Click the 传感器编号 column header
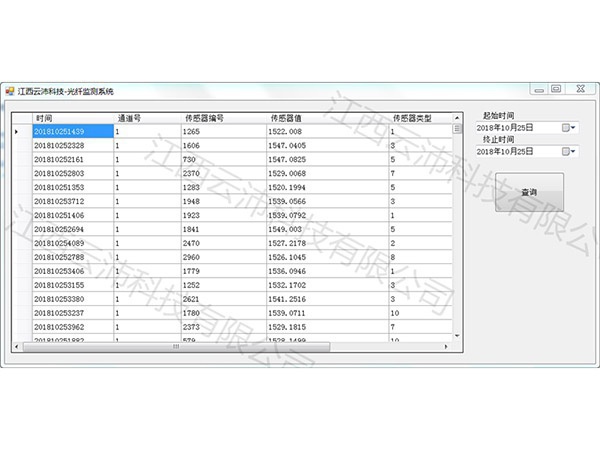The height and width of the screenshot is (450, 600). click(x=222, y=117)
